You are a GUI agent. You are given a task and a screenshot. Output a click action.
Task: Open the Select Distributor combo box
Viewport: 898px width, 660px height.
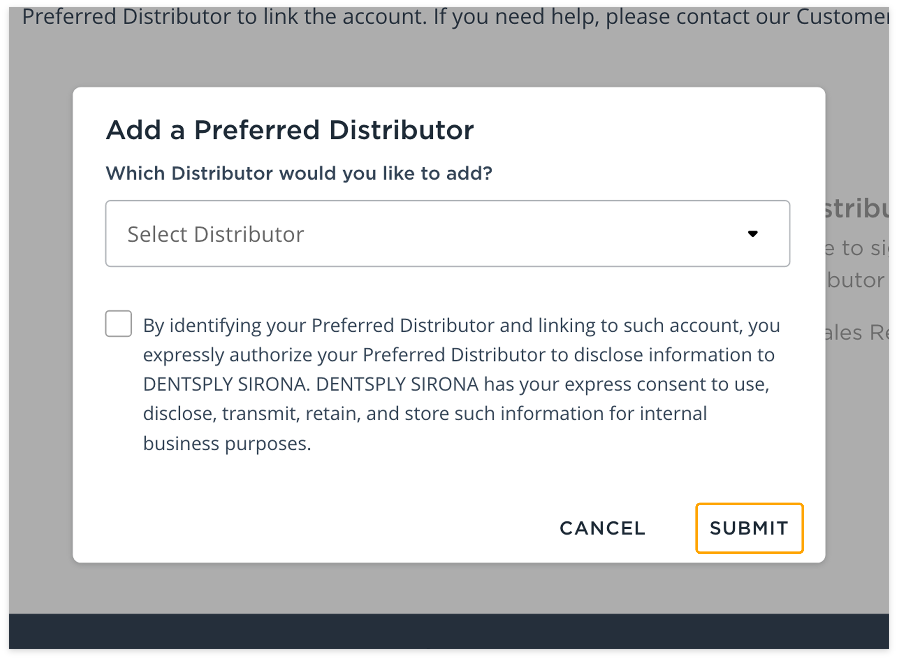point(447,234)
